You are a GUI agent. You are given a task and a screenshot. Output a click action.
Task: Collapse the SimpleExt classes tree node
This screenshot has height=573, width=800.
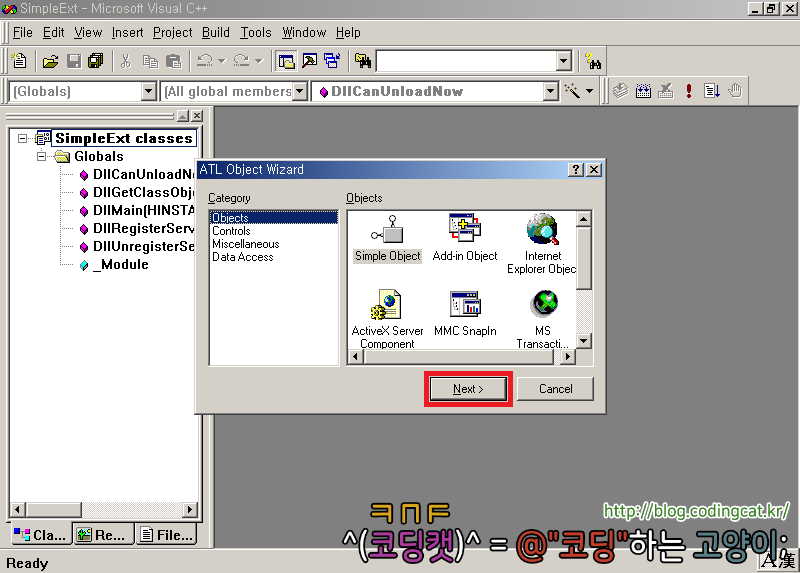pos(22,138)
